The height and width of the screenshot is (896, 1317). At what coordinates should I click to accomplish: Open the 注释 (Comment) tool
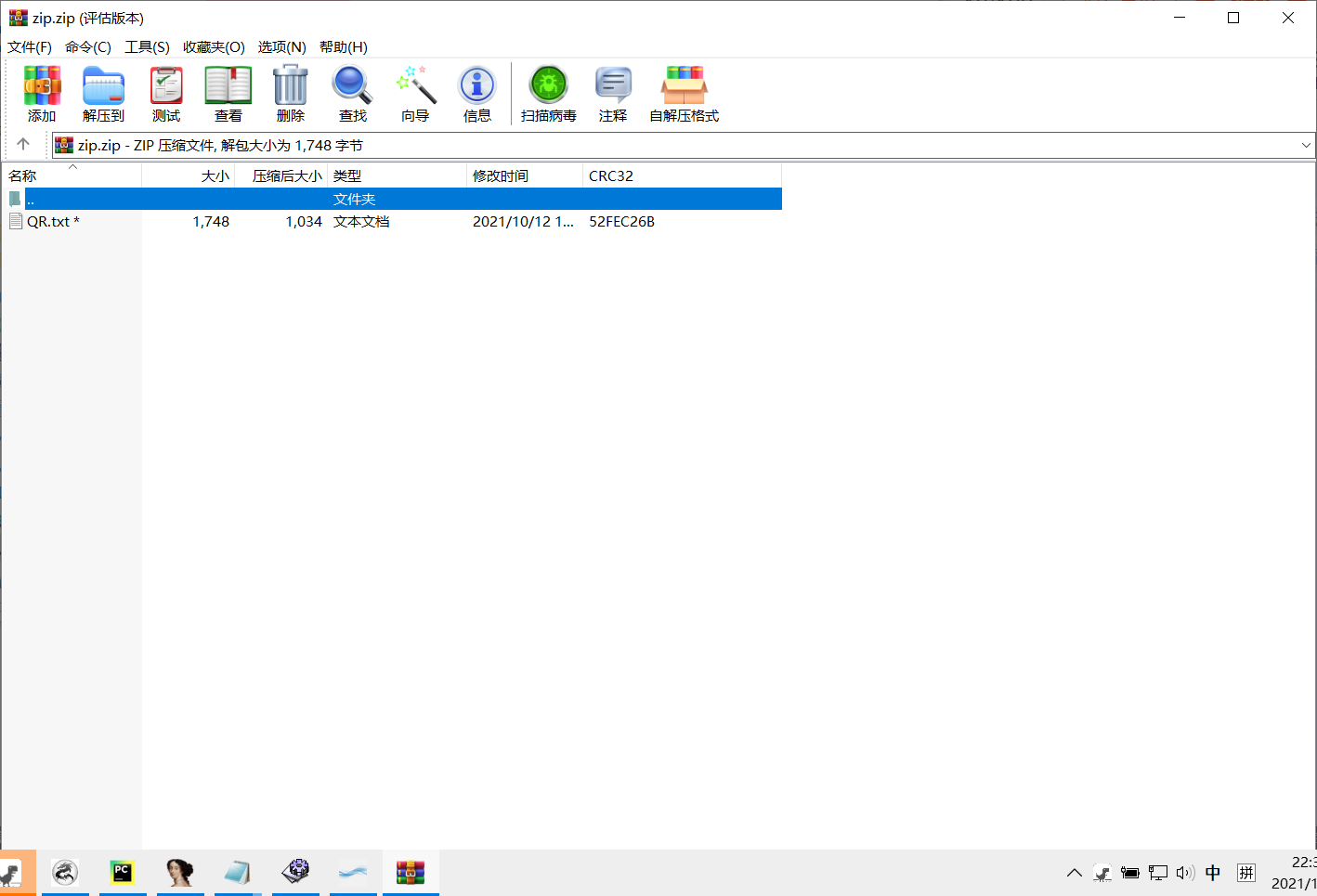(x=612, y=93)
